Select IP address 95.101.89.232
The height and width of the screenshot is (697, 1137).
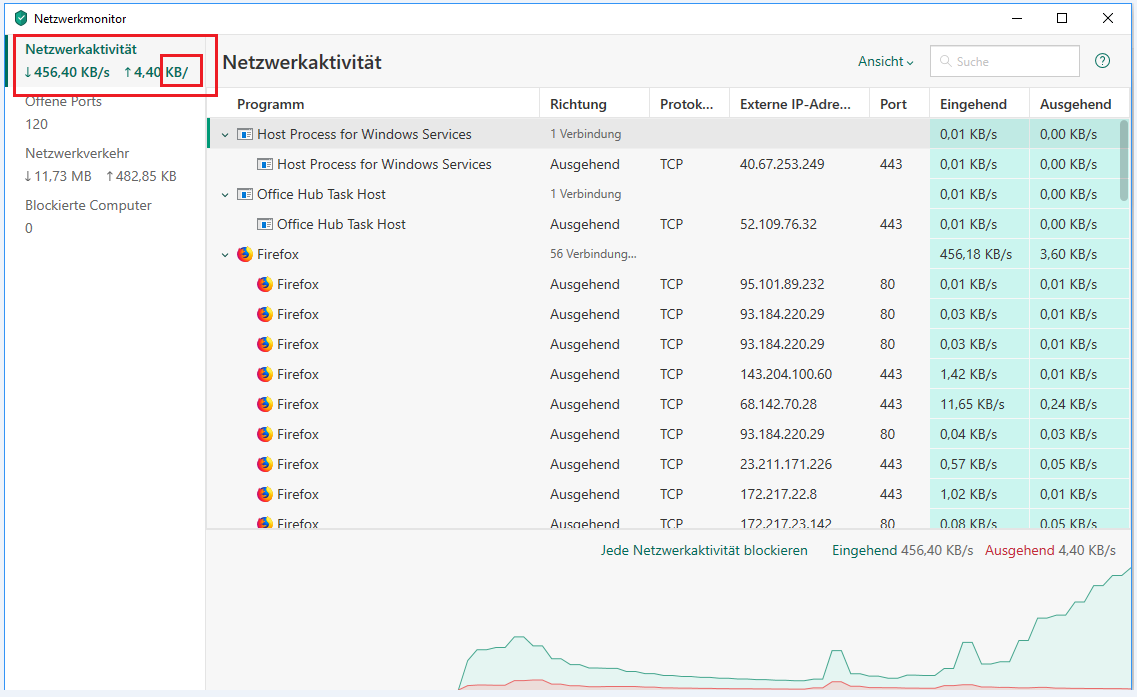(x=782, y=284)
